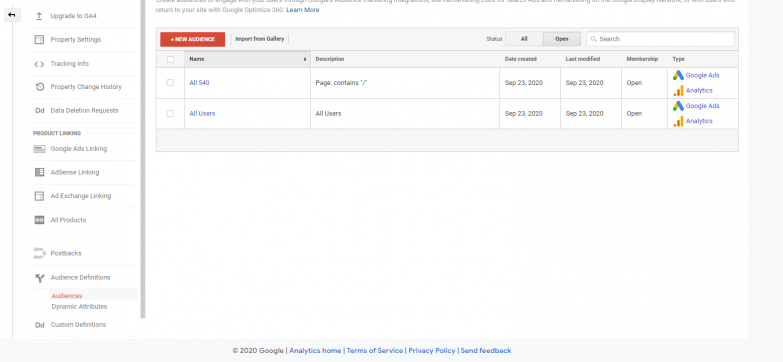Screen dimensions: 783x362
Task: Click the Property Settings panel icon
Action: (x=39, y=40)
